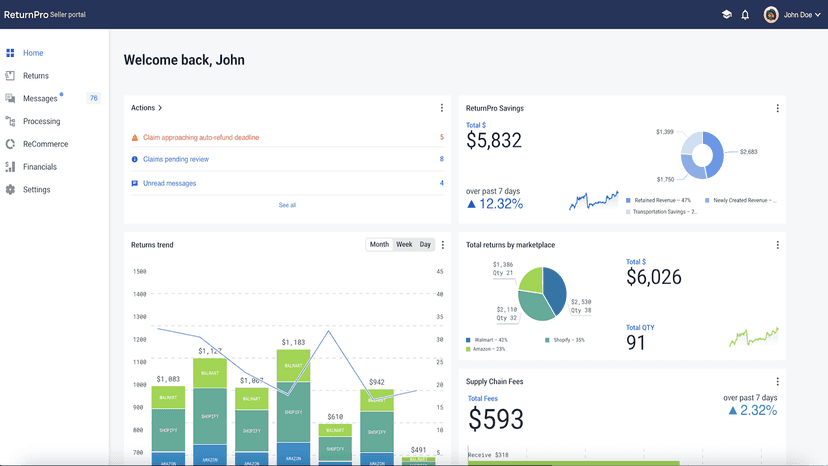828x466 pixels.
Task: Click the $1,183 bar in Returns trend
Action: tap(293, 407)
